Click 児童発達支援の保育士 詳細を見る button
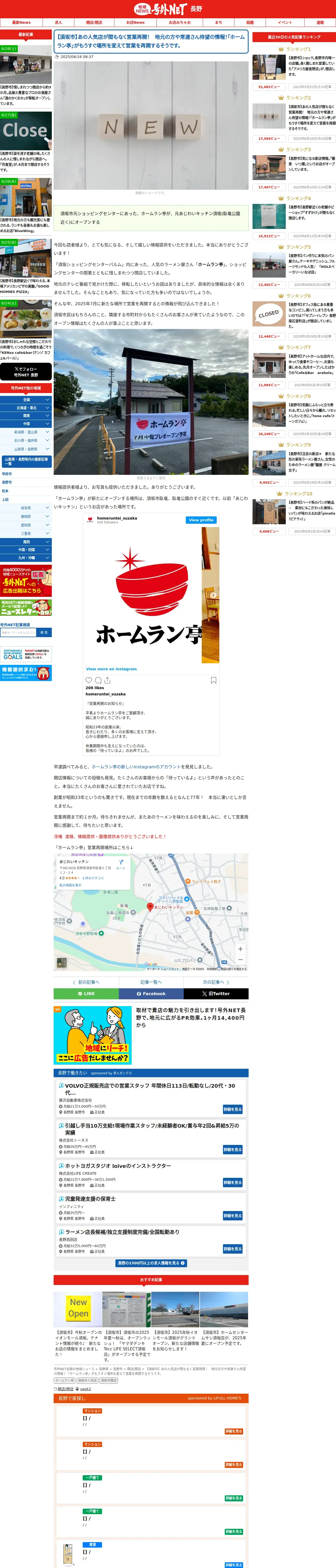The width and height of the screenshot is (336, 1568). pyautogui.click(x=233, y=1215)
